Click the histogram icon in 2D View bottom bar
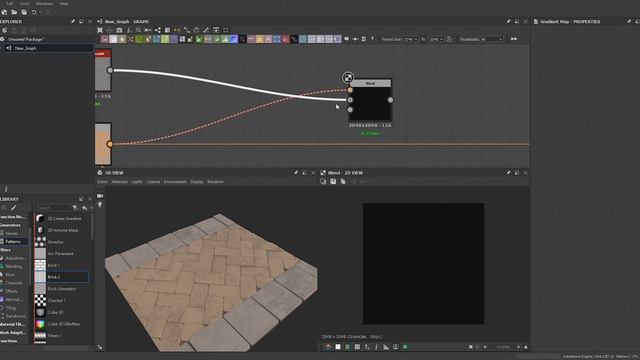The height and width of the screenshot is (360, 640). point(386,347)
